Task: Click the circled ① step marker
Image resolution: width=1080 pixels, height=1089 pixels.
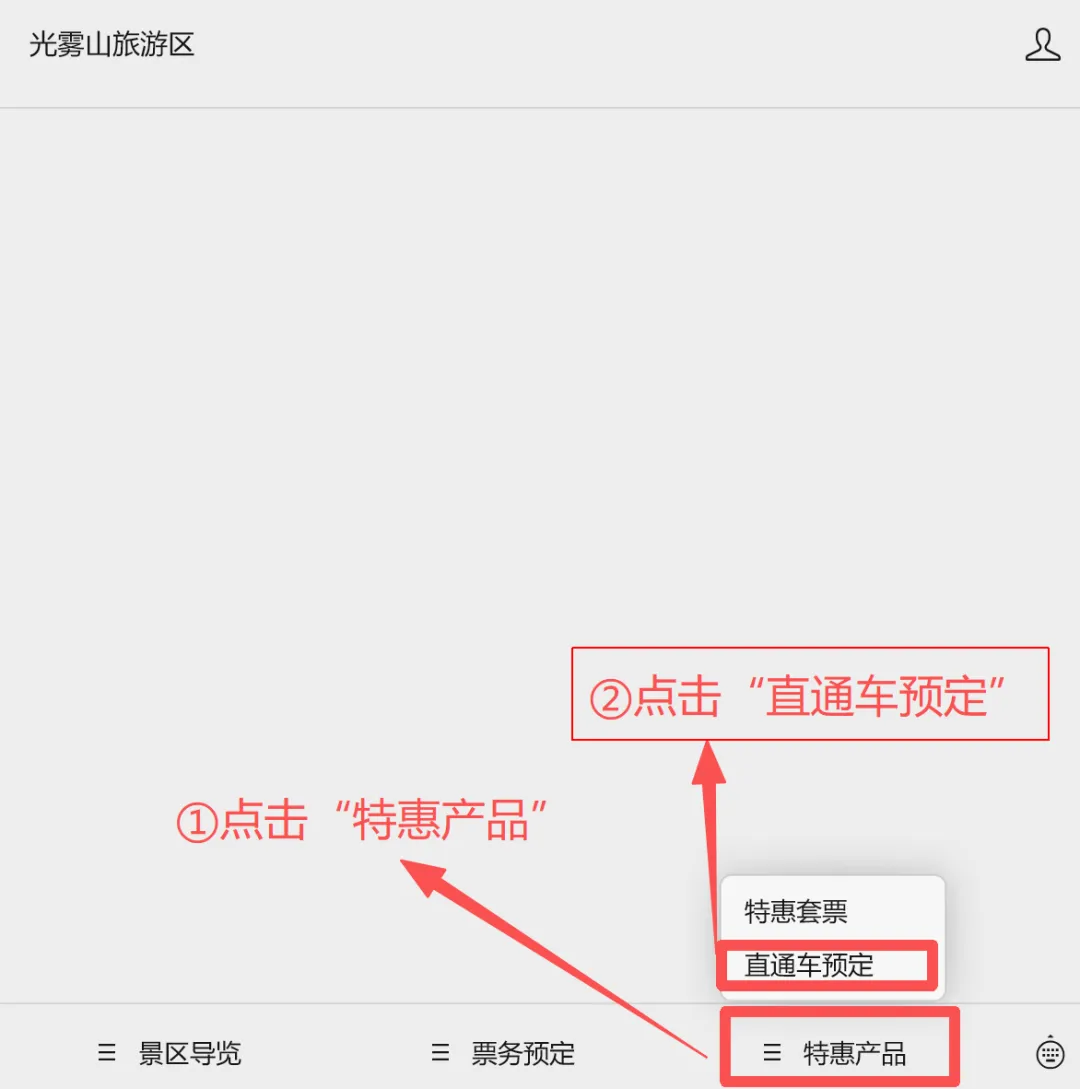Action: pyautogui.click(x=197, y=823)
